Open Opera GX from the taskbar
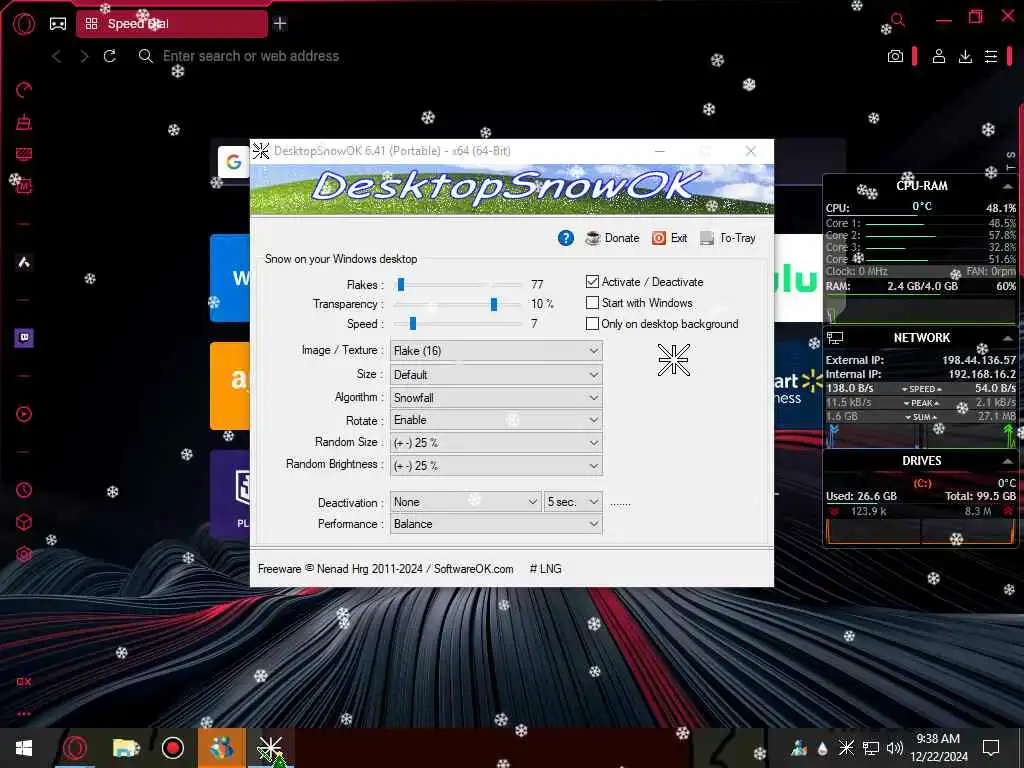This screenshot has width=1024, height=768. point(74,748)
